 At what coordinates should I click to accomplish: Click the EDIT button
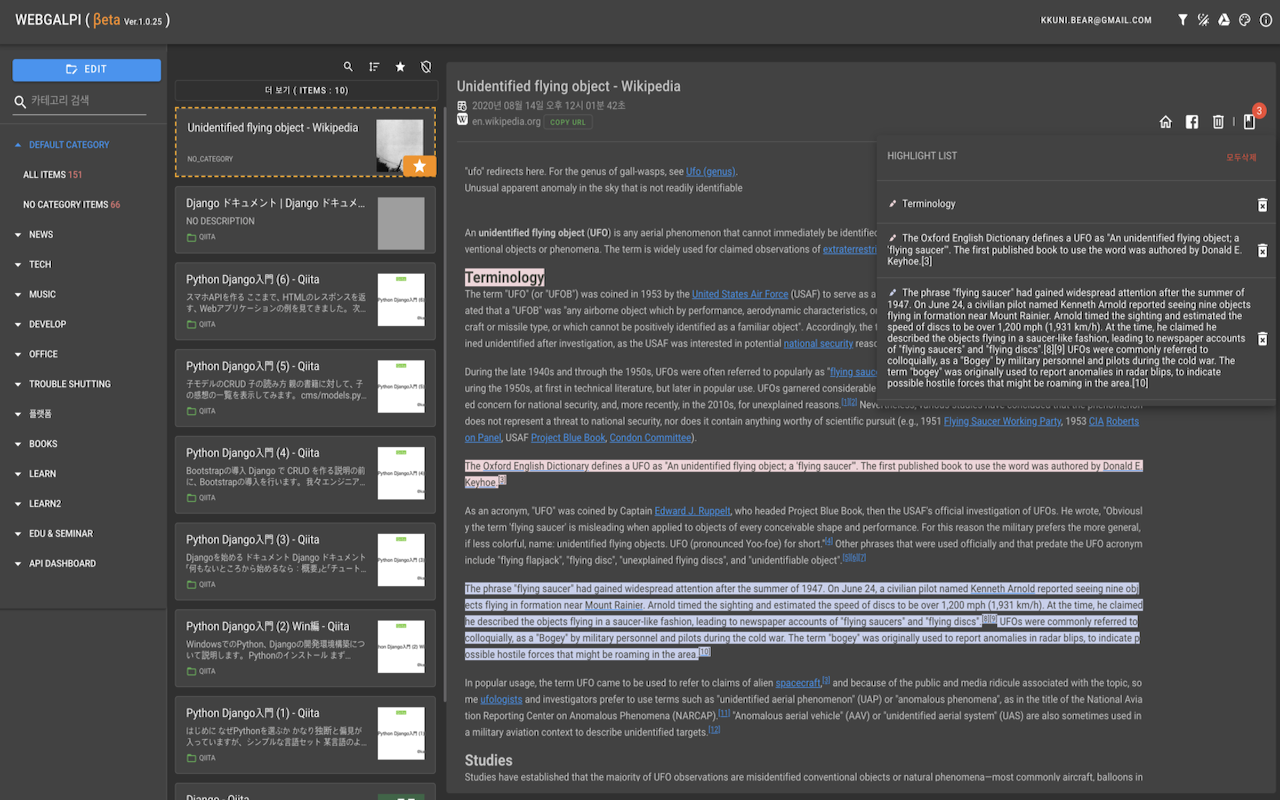pos(86,69)
